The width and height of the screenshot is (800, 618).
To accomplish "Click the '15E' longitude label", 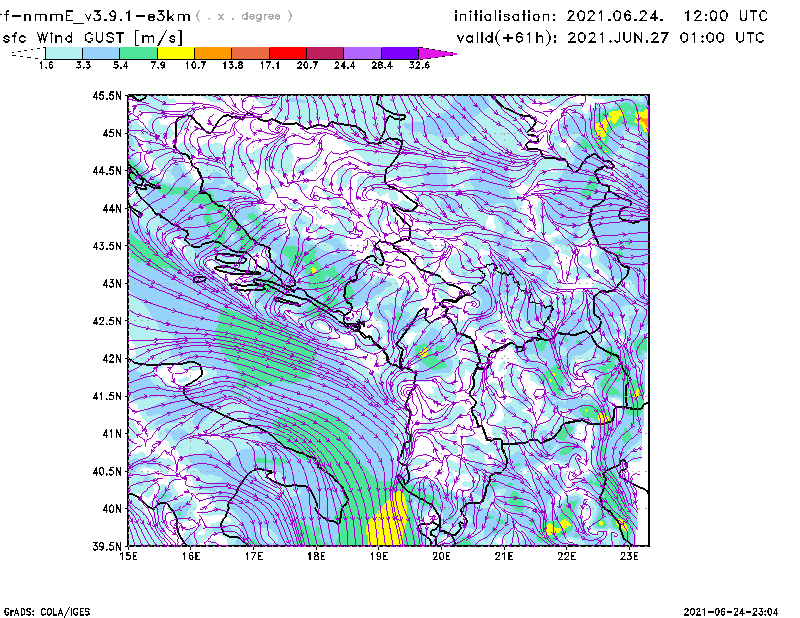I will (128, 556).
